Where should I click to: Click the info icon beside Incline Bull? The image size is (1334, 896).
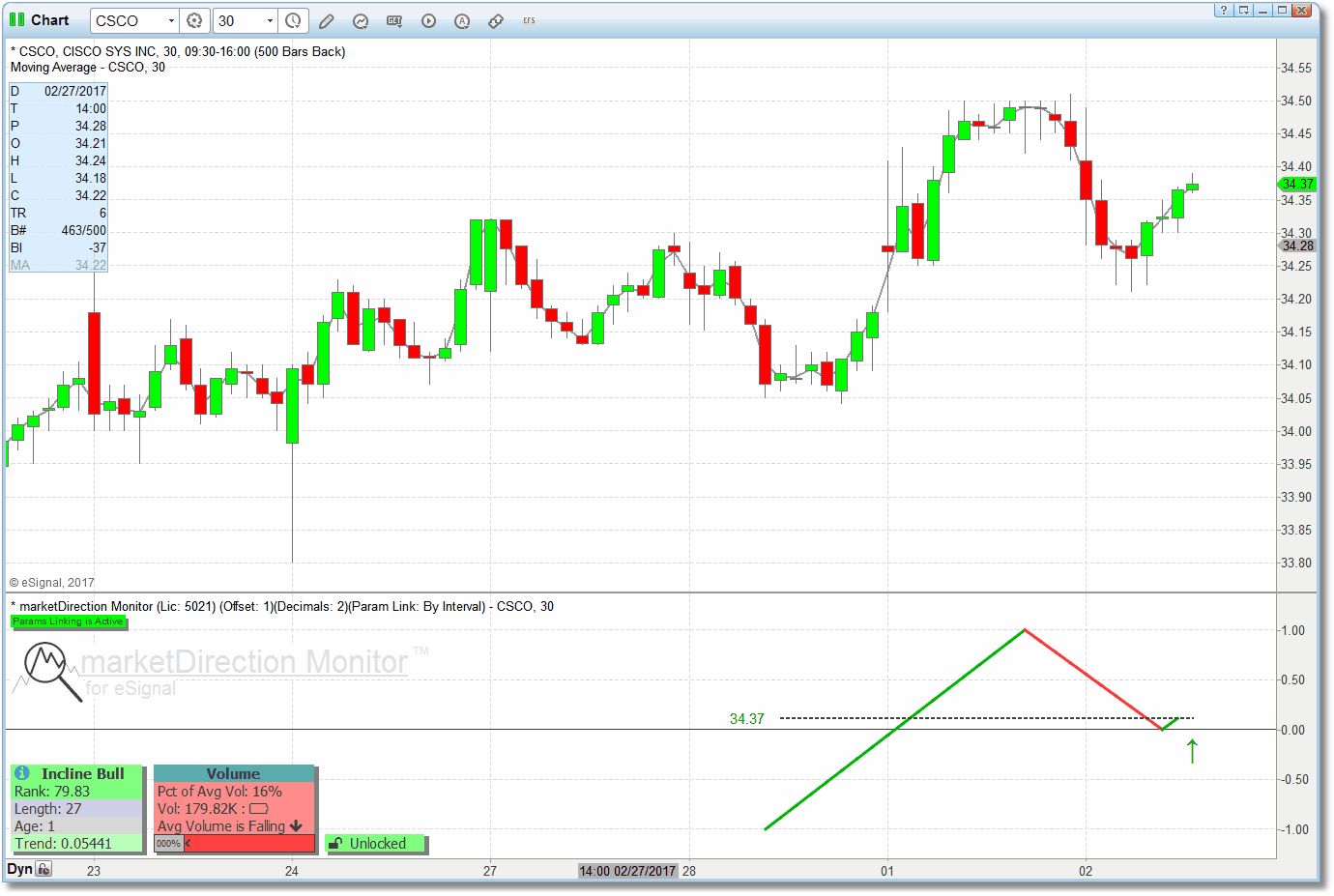coord(22,773)
